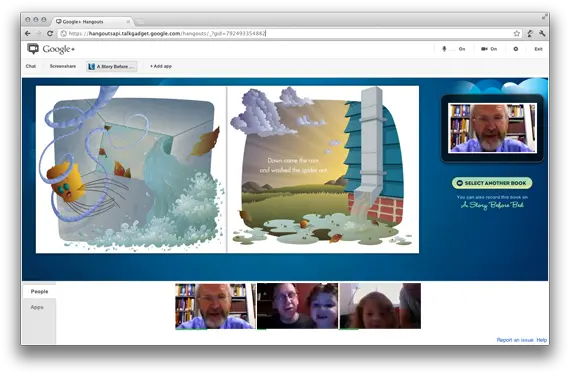Screen dimensions: 569x374
Task: Select the little girl's video thumbnail
Action: pos(380,306)
